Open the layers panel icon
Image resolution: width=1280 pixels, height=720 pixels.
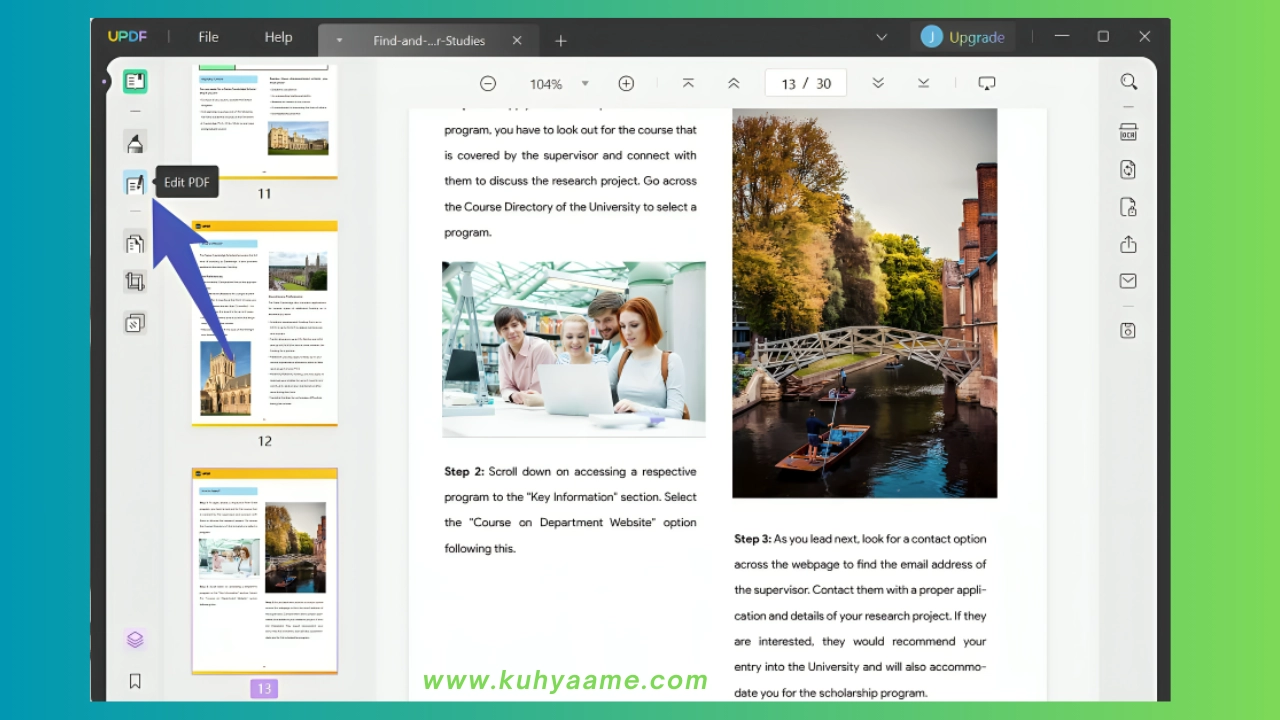point(135,639)
